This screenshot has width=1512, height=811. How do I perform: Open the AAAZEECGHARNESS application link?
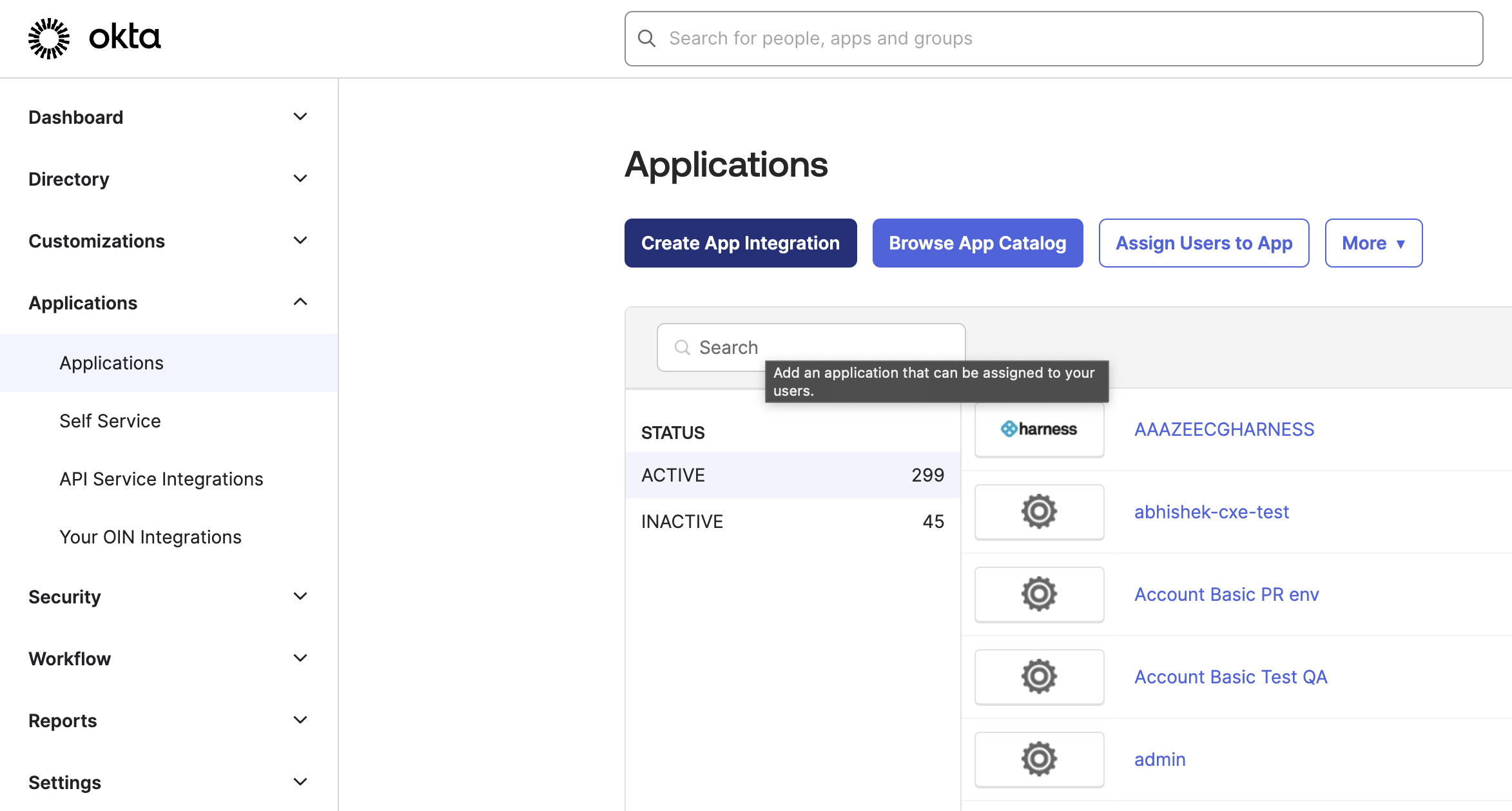(x=1224, y=429)
